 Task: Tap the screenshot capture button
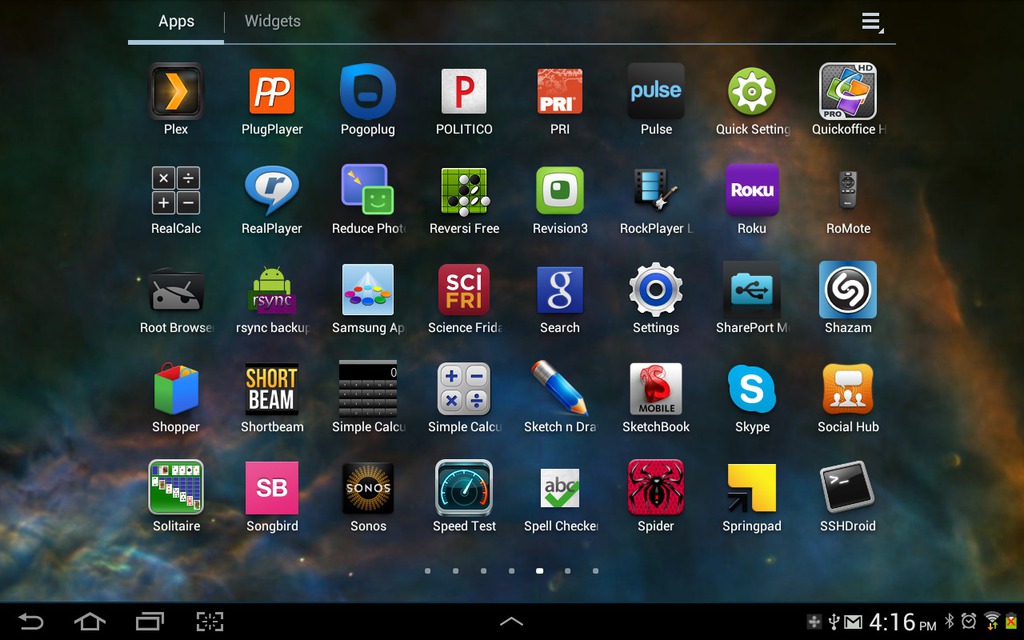[210, 621]
